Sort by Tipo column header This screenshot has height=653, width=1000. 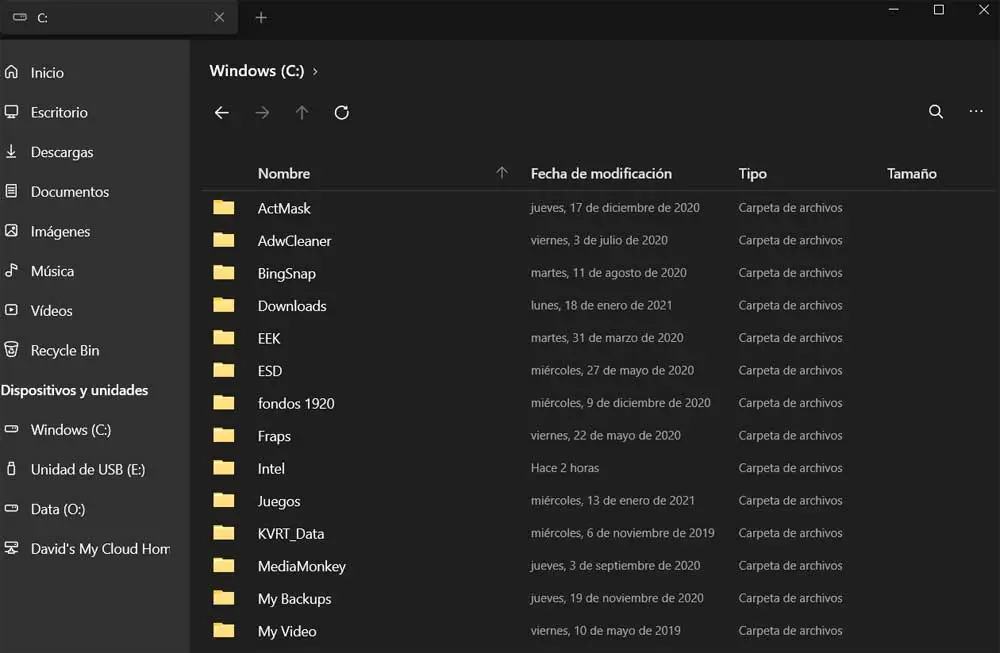(753, 173)
